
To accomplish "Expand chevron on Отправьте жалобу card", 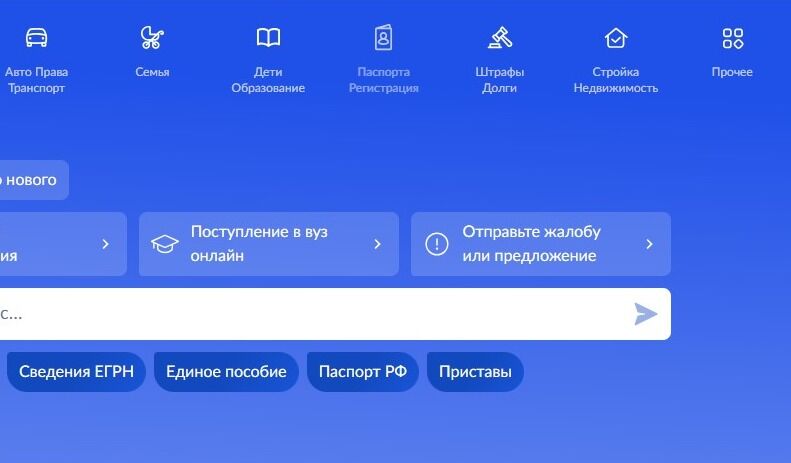I will click(649, 244).
